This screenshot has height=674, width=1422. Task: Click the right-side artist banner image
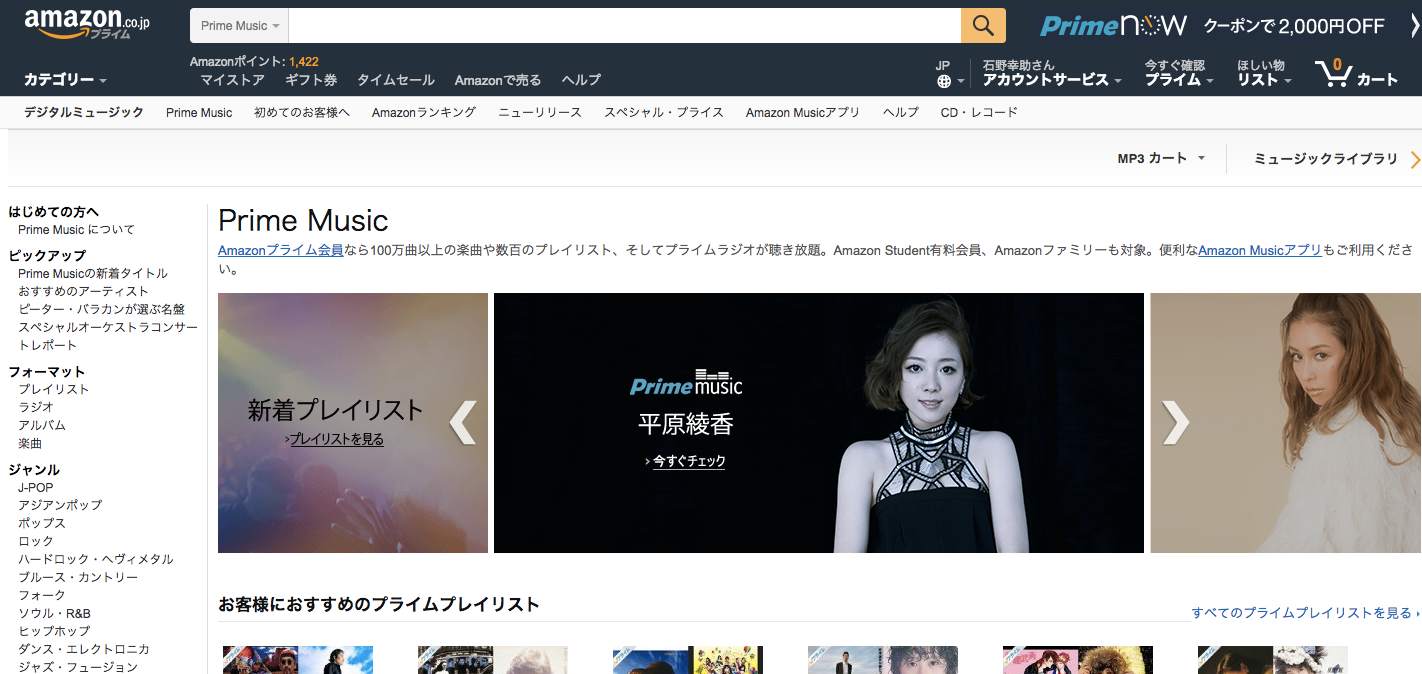point(1286,423)
